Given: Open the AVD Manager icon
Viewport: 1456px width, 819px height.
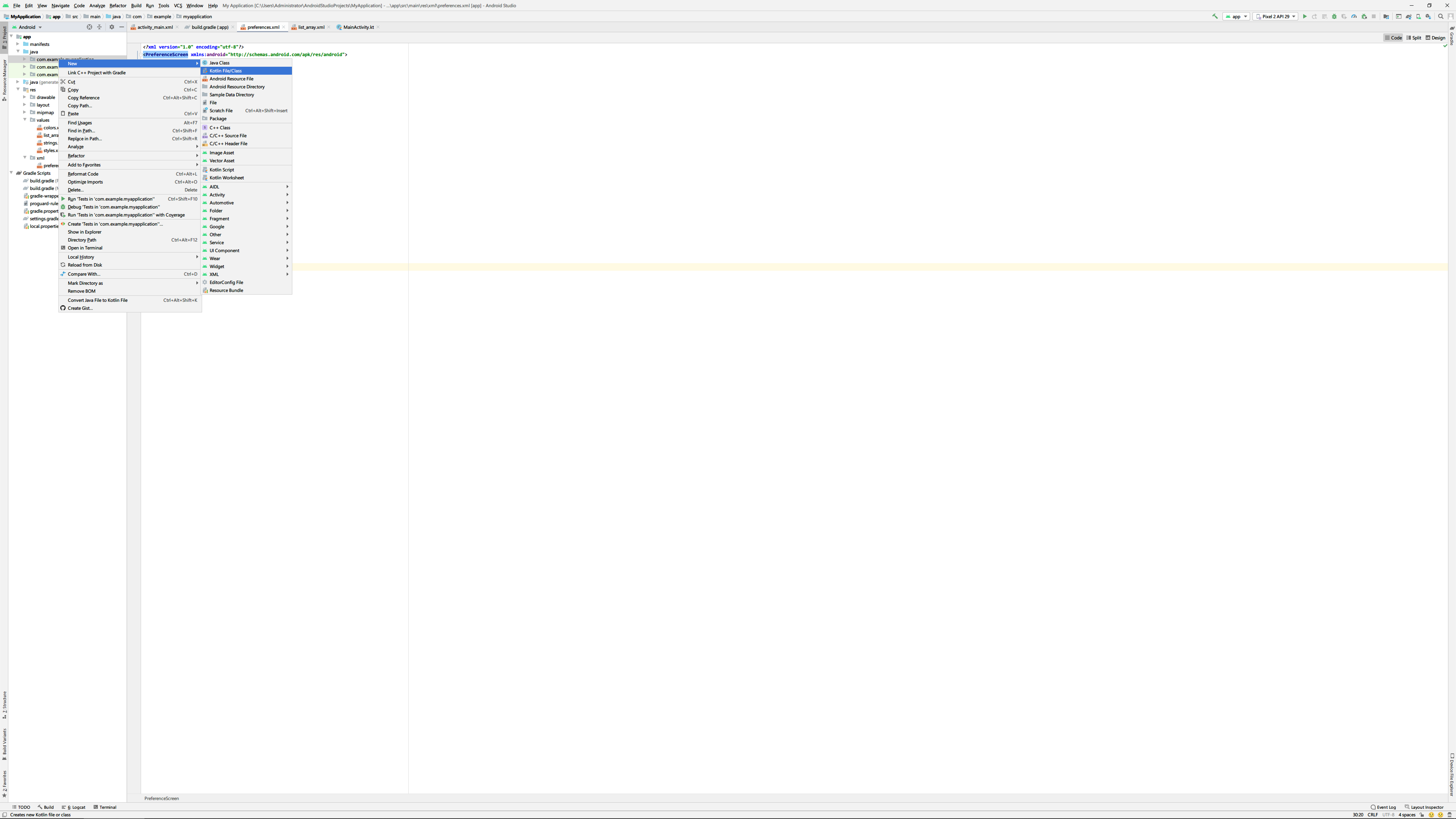Looking at the screenshot, I should coord(1419,16).
